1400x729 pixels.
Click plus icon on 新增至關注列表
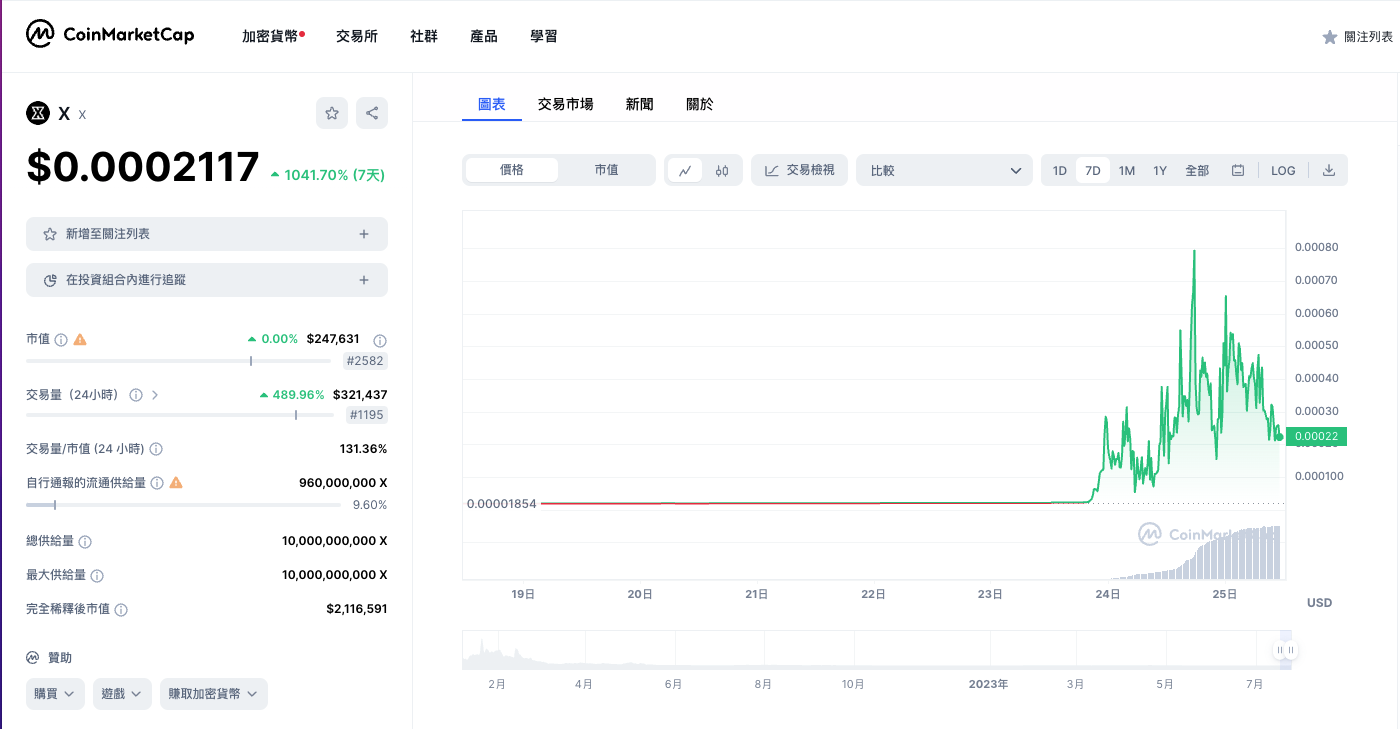pyautogui.click(x=364, y=234)
